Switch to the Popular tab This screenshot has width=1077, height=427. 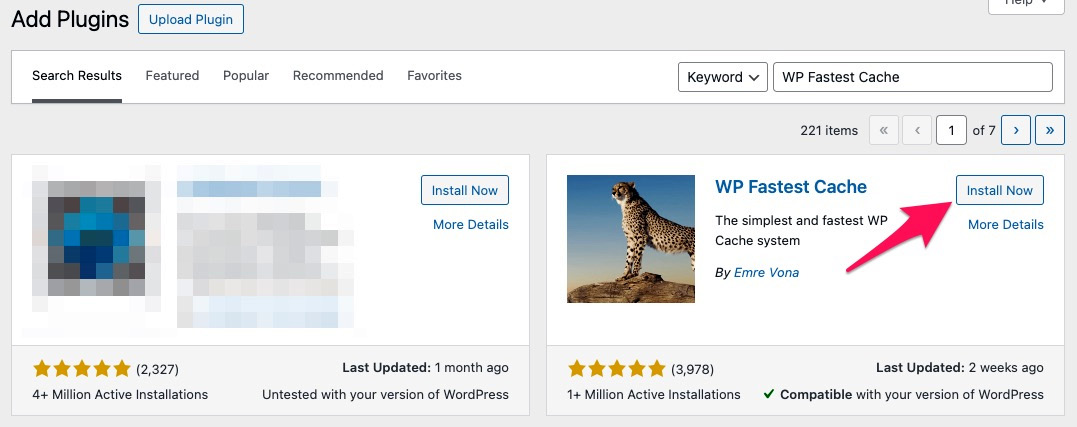246,76
